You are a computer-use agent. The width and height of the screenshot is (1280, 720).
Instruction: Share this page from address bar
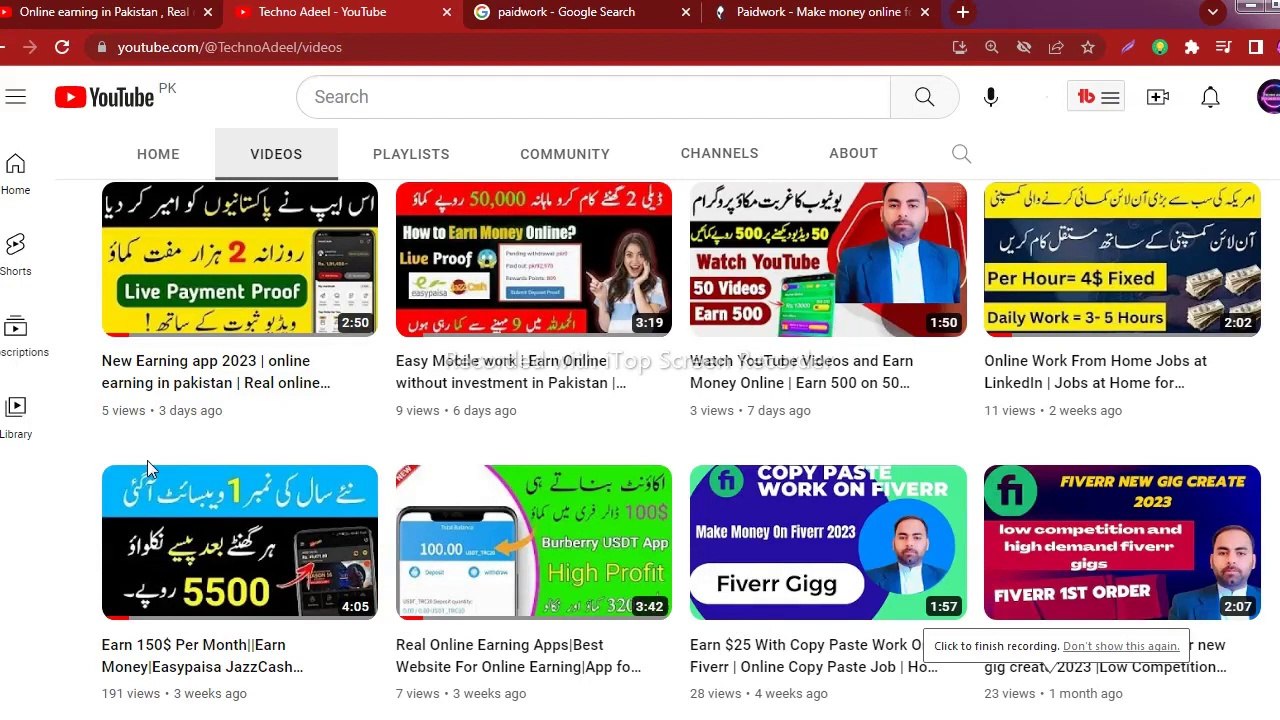click(x=1056, y=47)
